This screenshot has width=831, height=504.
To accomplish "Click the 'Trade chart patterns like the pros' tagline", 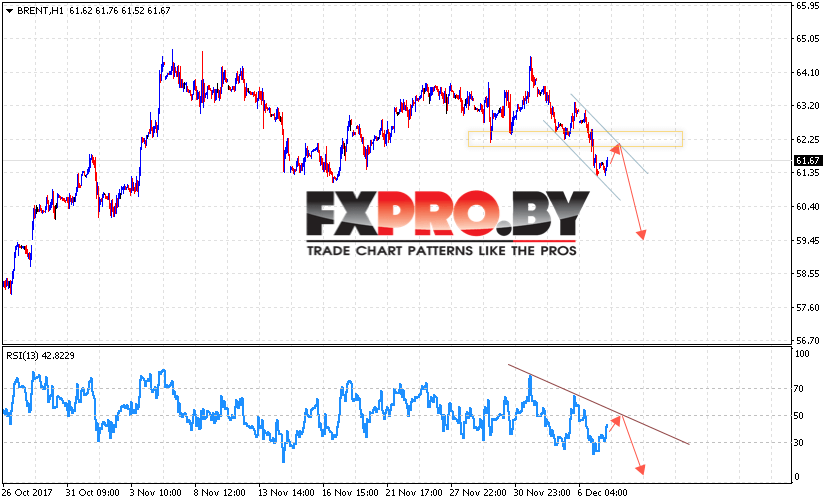I will pyautogui.click(x=441, y=250).
